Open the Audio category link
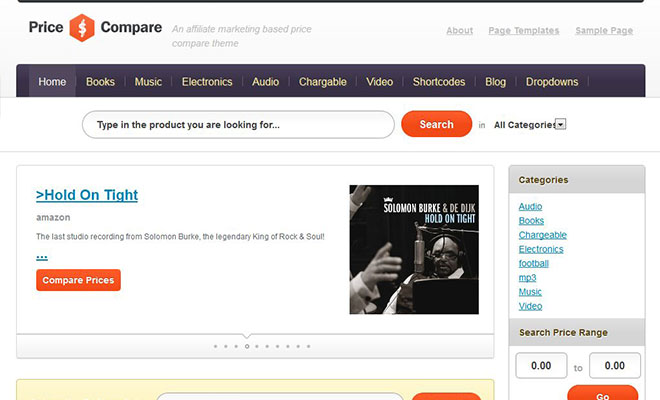This screenshot has height=400, width=660. pyautogui.click(x=530, y=206)
